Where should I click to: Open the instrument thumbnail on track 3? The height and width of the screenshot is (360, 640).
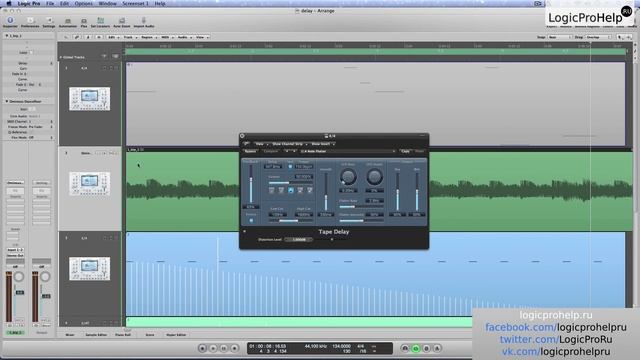(89, 268)
